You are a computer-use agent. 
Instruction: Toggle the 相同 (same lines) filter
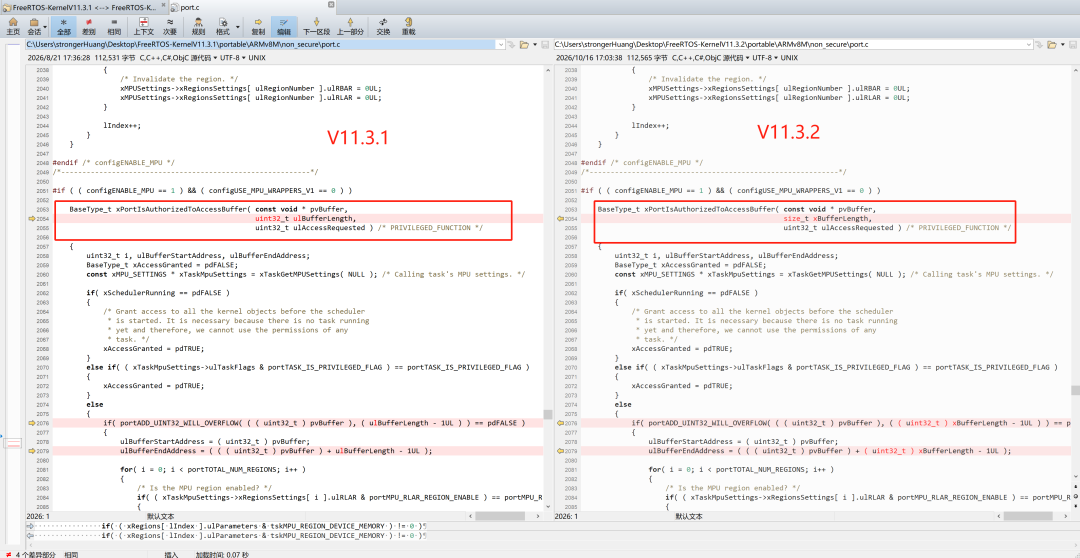point(114,26)
